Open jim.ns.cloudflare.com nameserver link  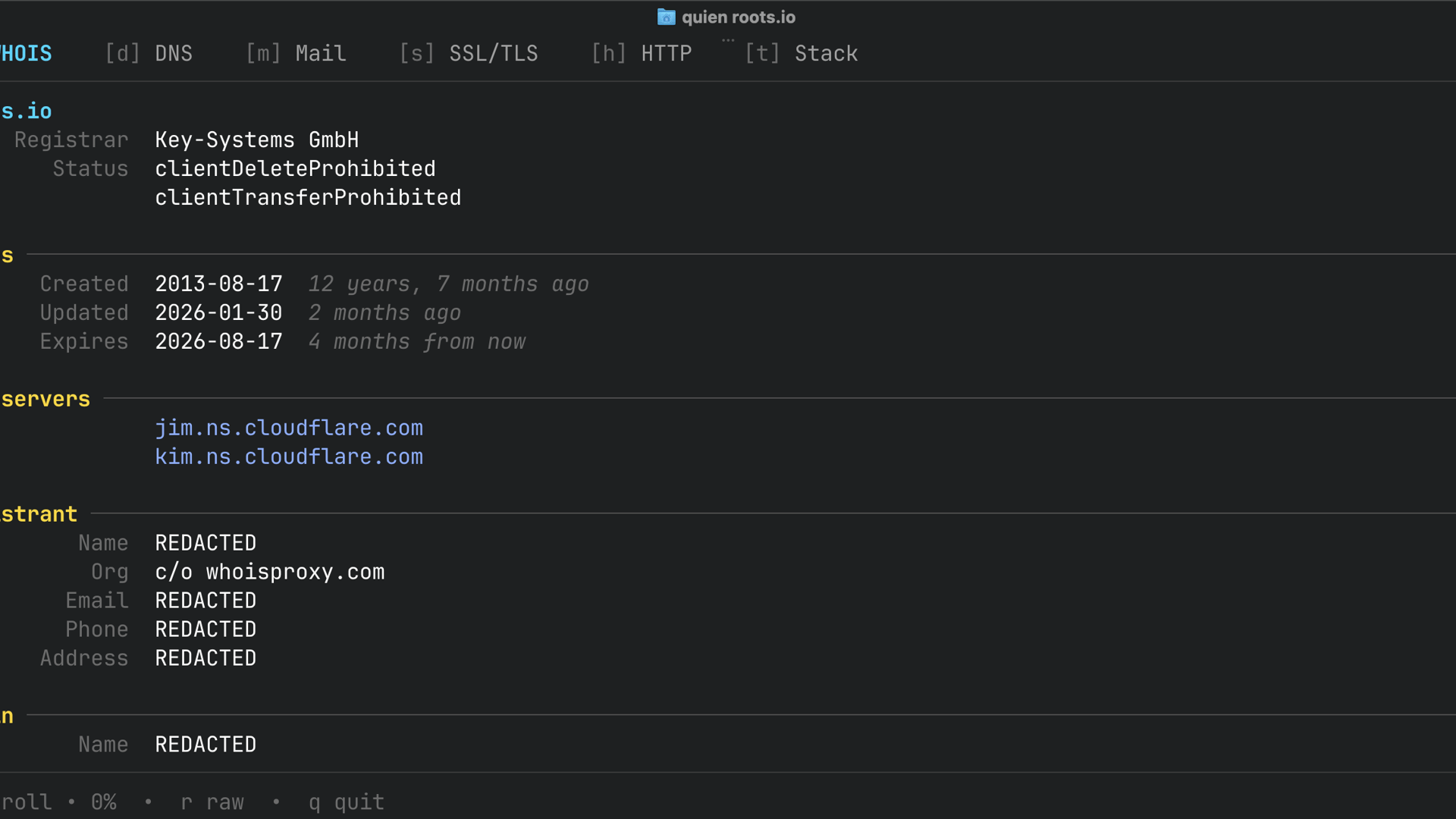coord(289,428)
